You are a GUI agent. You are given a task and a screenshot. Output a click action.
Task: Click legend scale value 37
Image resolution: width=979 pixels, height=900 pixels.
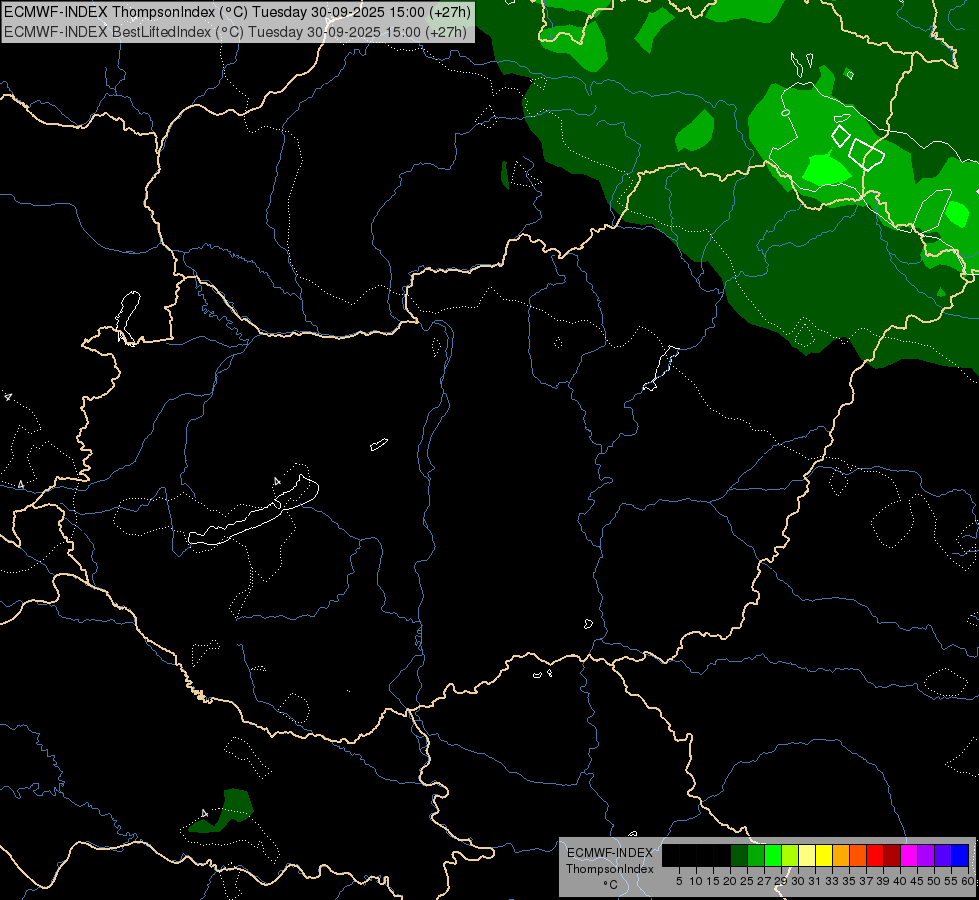coord(867,881)
